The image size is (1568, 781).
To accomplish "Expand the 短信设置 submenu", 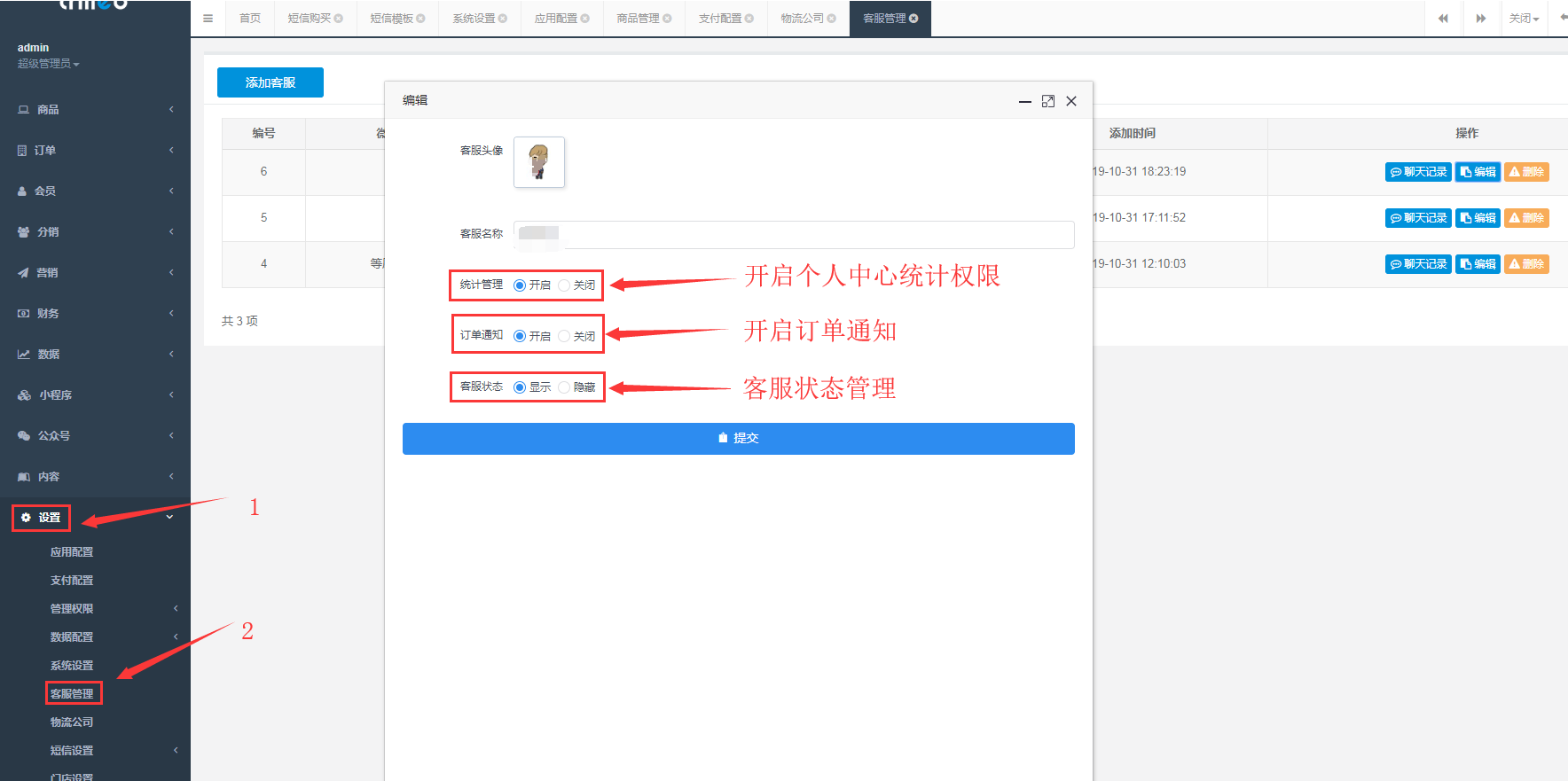I will pos(176,750).
